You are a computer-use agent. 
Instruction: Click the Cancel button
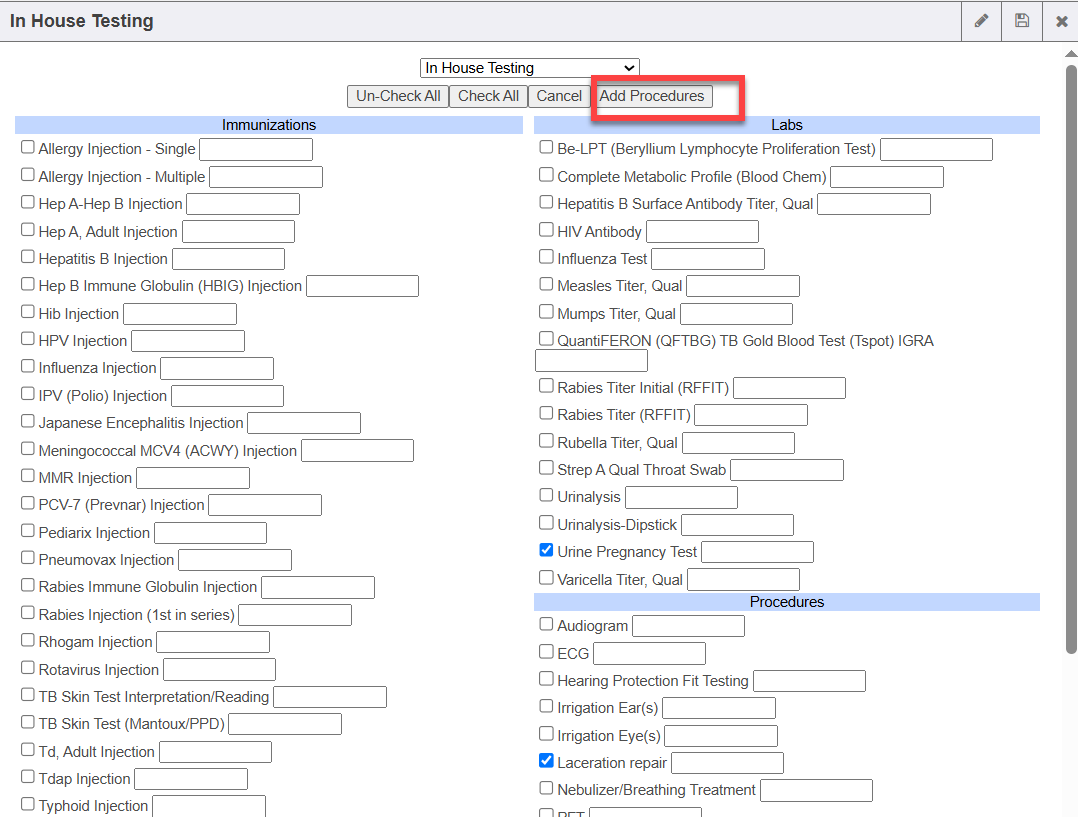point(558,96)
